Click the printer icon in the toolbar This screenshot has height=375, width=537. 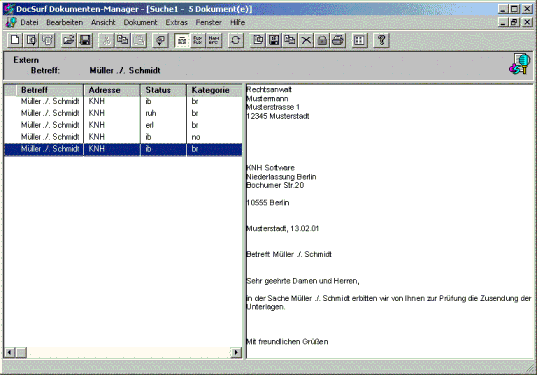[337, 40]
